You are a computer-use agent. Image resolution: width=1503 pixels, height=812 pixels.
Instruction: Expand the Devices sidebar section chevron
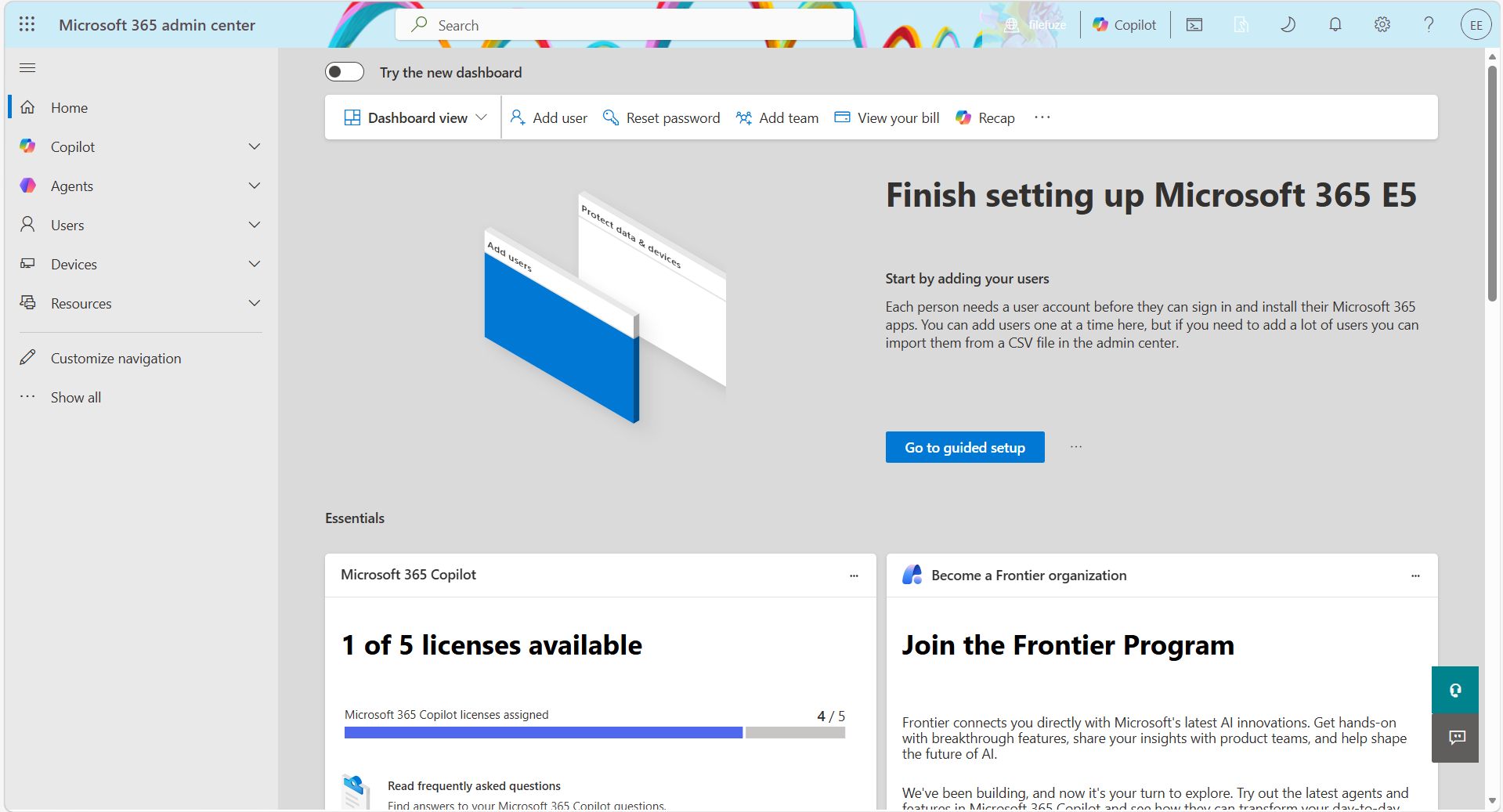255,264
